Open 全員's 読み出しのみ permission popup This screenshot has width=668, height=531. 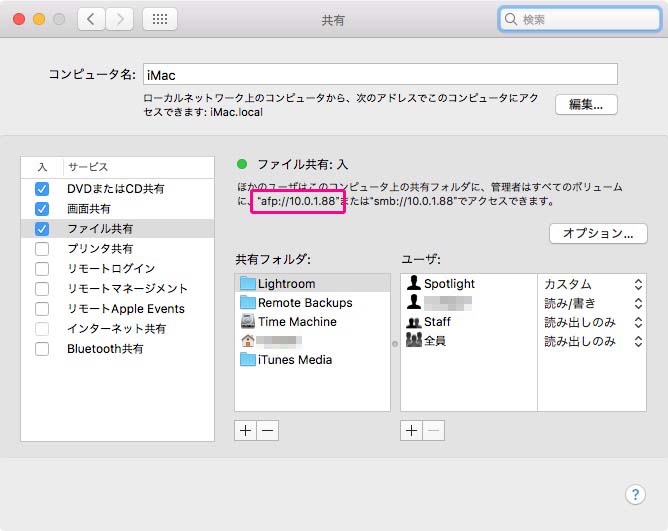point(593,341)
